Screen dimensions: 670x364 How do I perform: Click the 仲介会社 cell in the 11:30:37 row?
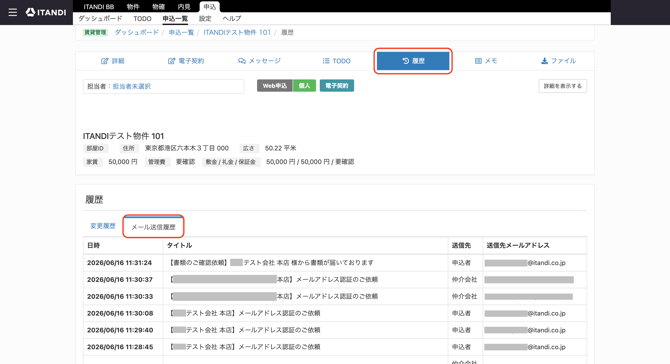click(464, 279)
